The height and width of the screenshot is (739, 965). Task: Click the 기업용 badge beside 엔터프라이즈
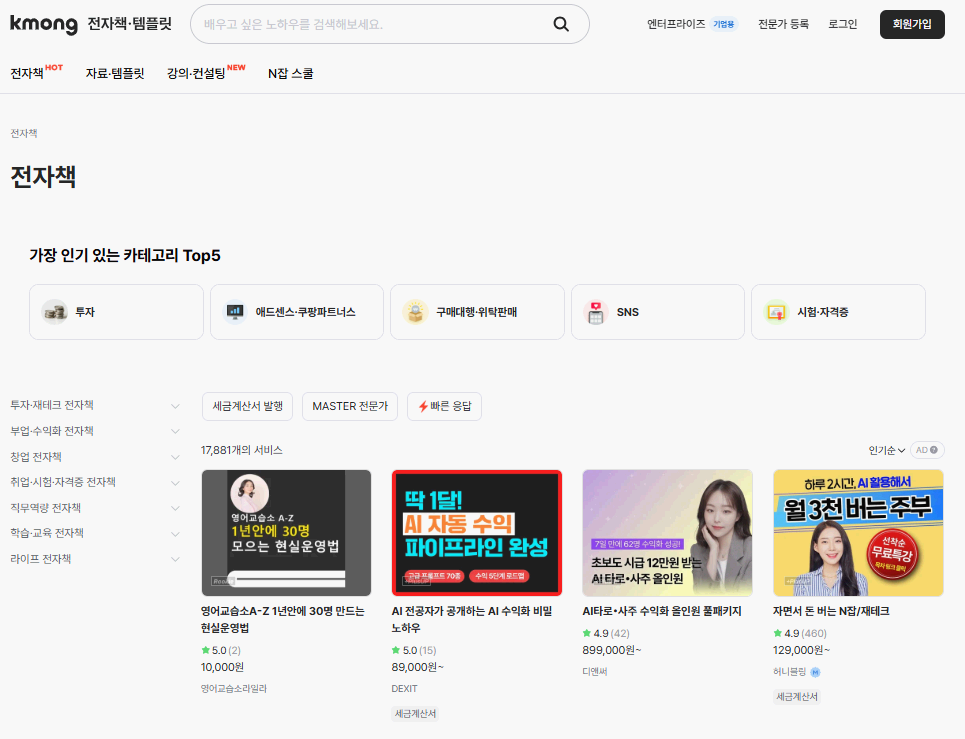723,24
